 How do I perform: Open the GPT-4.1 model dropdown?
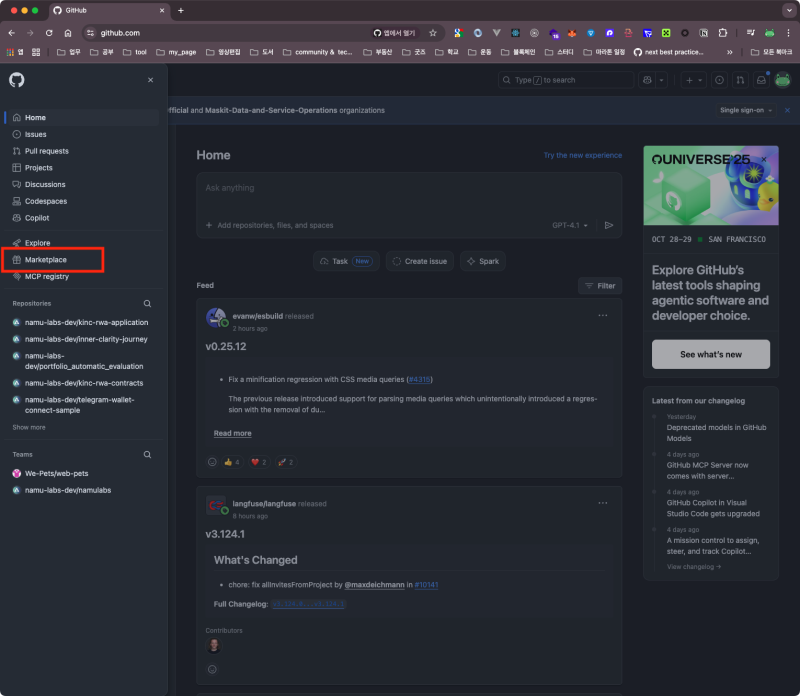pyautogui.click(x=570, y=225)
